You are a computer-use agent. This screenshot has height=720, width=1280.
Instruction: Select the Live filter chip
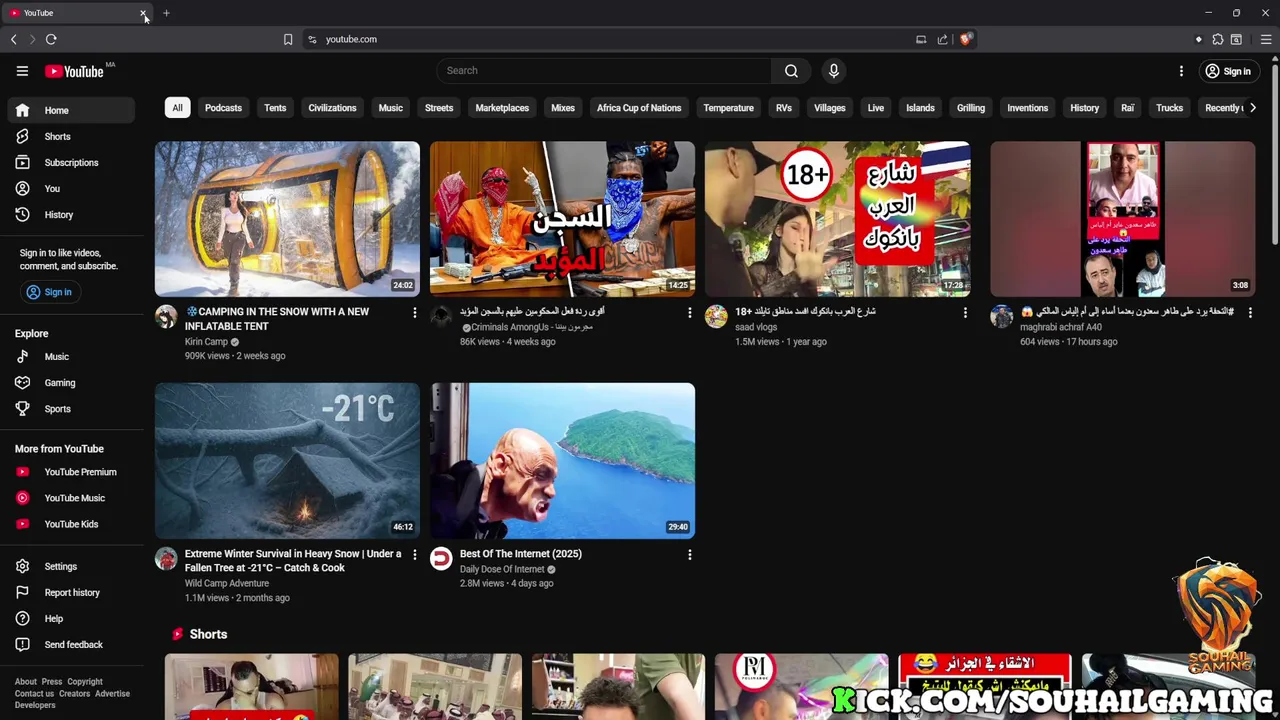pos(875,108)
